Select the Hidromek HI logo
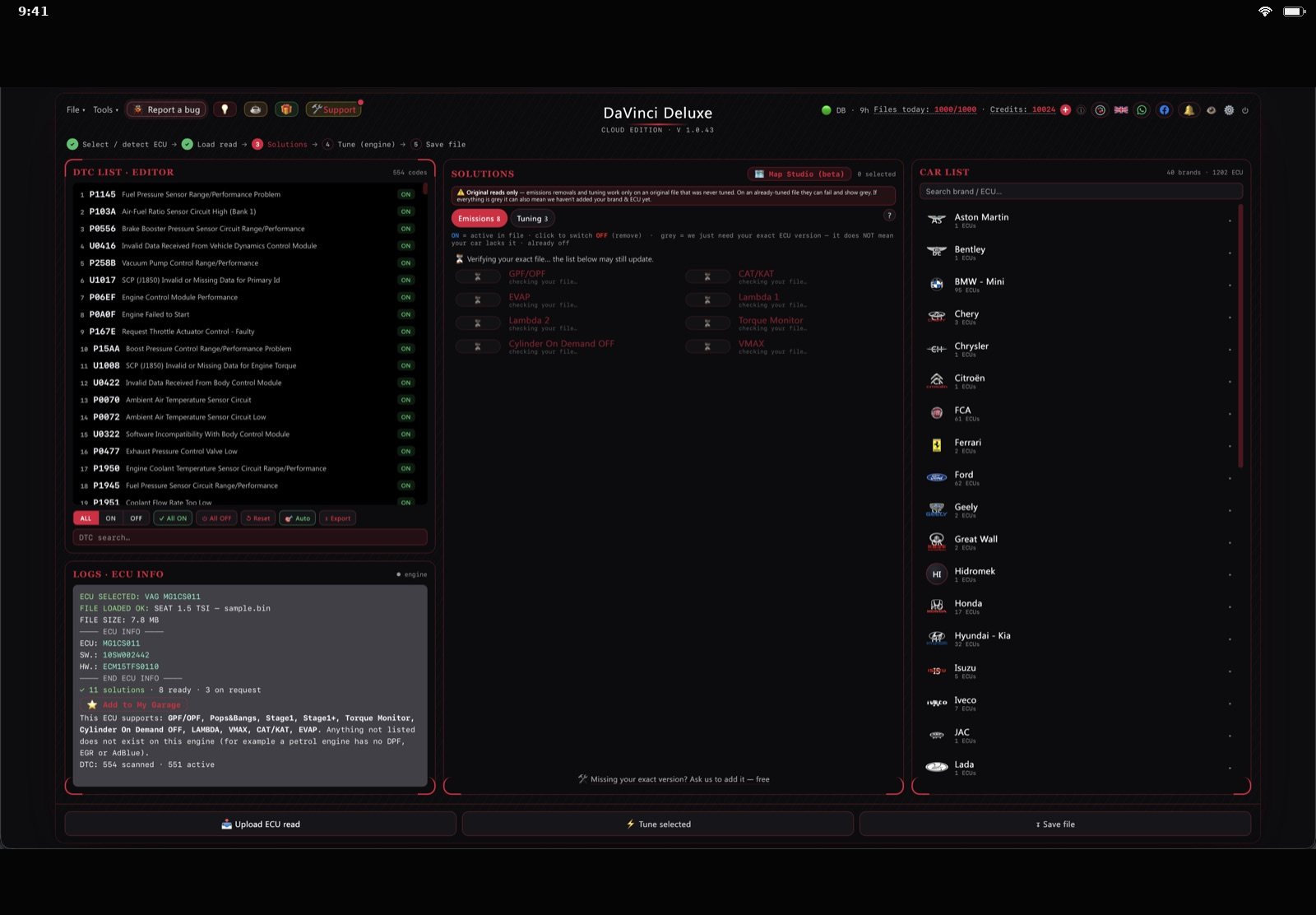Image resolution: width=1316 pixels, height=915 pixels. [x=937, y=574]
